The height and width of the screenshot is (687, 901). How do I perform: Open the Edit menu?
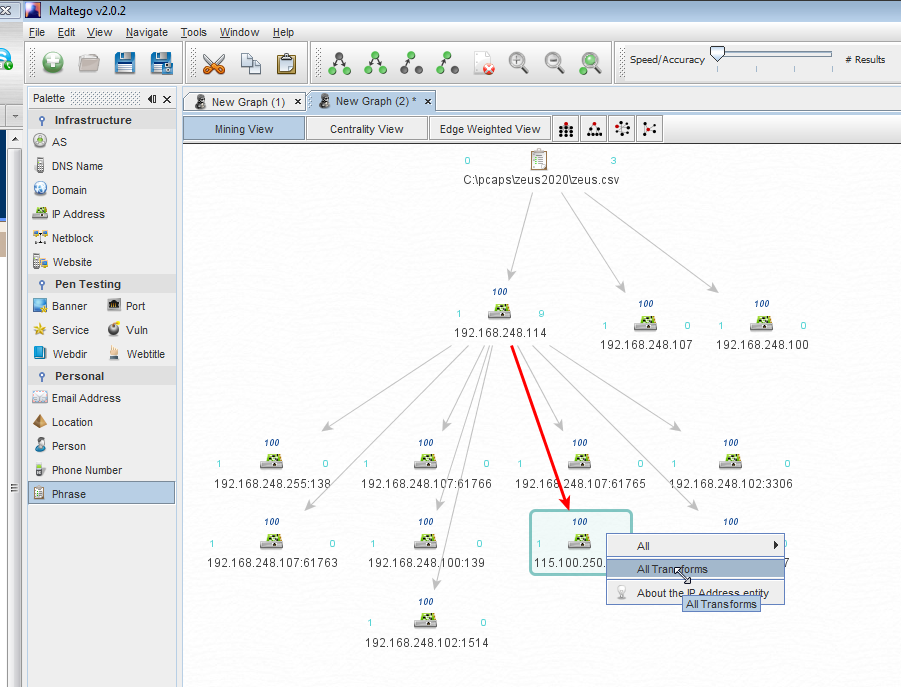[x=66, y=32]
